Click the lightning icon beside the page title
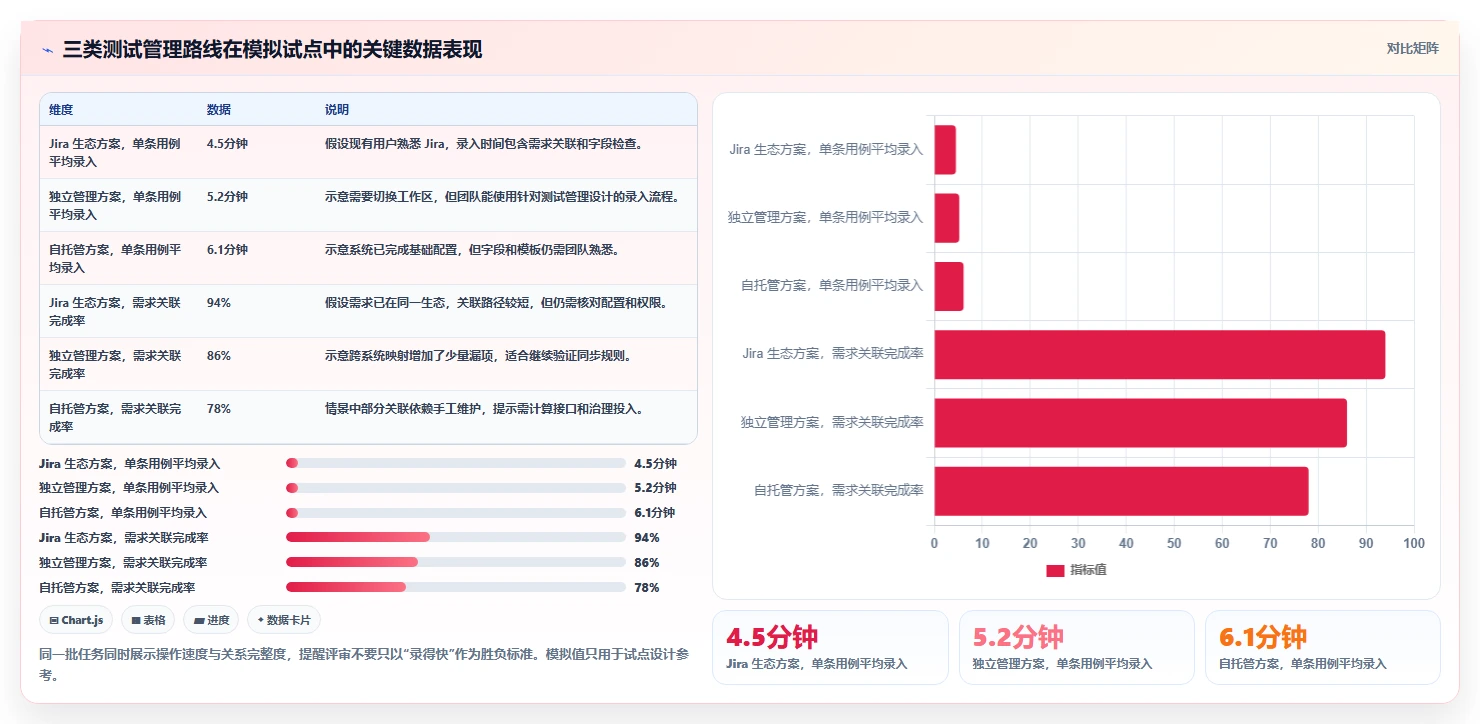1480x724 pixels. pyautogui.click(x=47, y=50)
